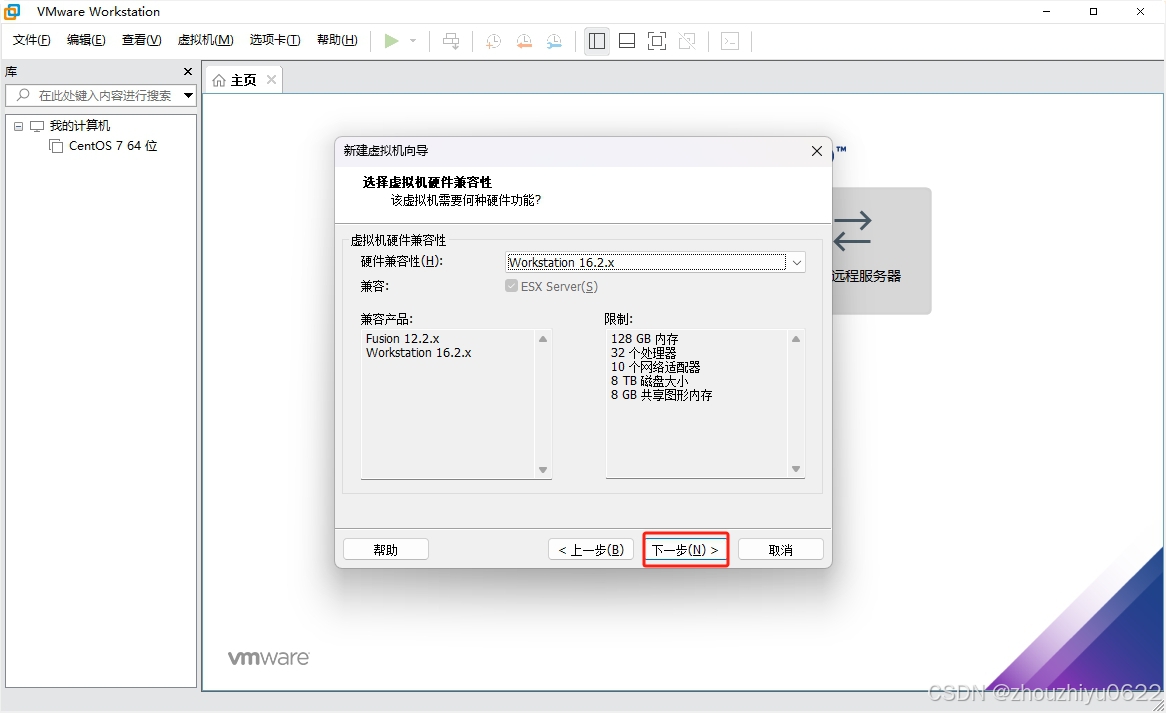Click the home icon on the 主页 tab
Screen dimensions: 1166x713
click(x=219, y=80)
